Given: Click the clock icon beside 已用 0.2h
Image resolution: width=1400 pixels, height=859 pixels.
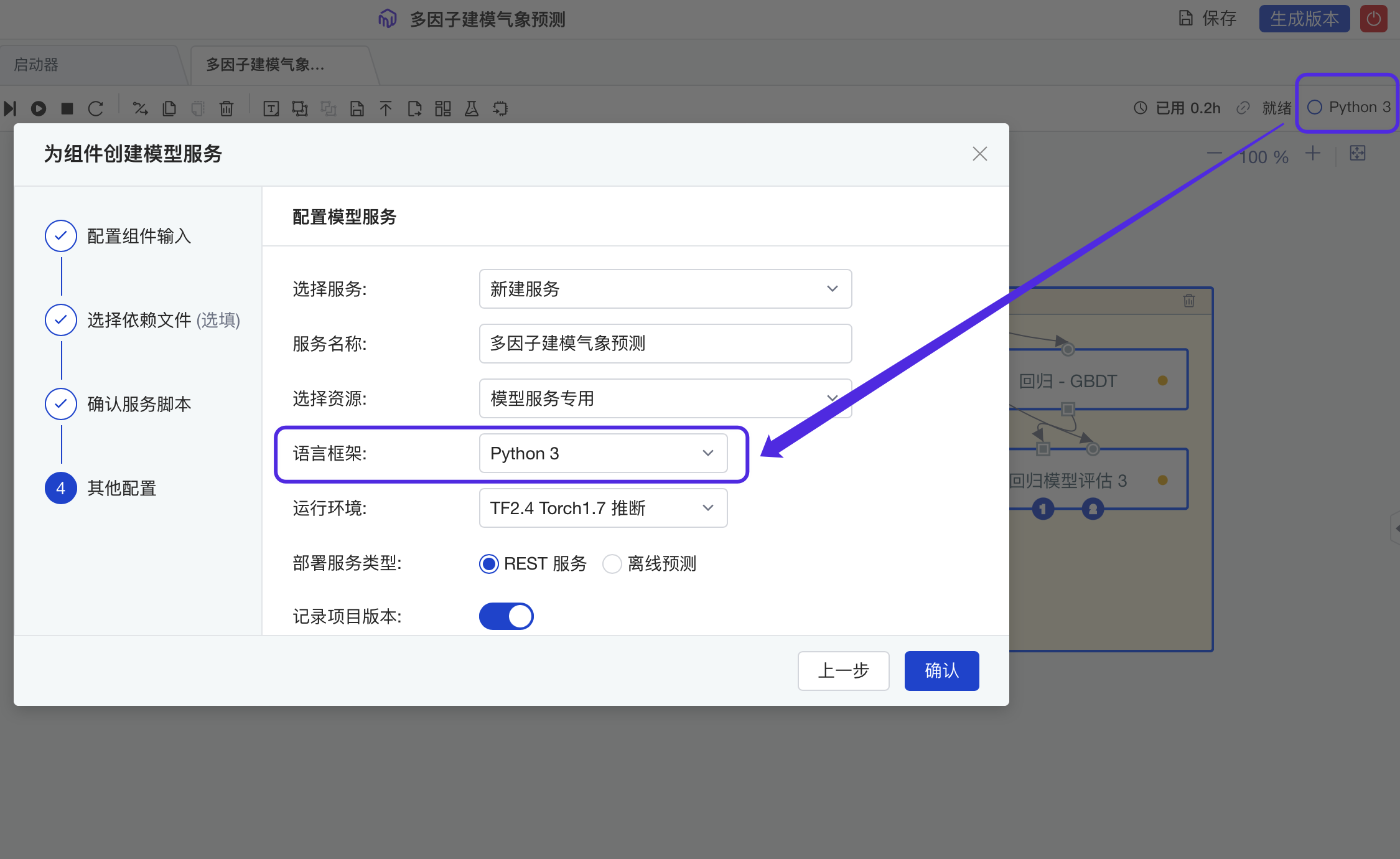Looking at the screenshot, I should pos(1140,108).
